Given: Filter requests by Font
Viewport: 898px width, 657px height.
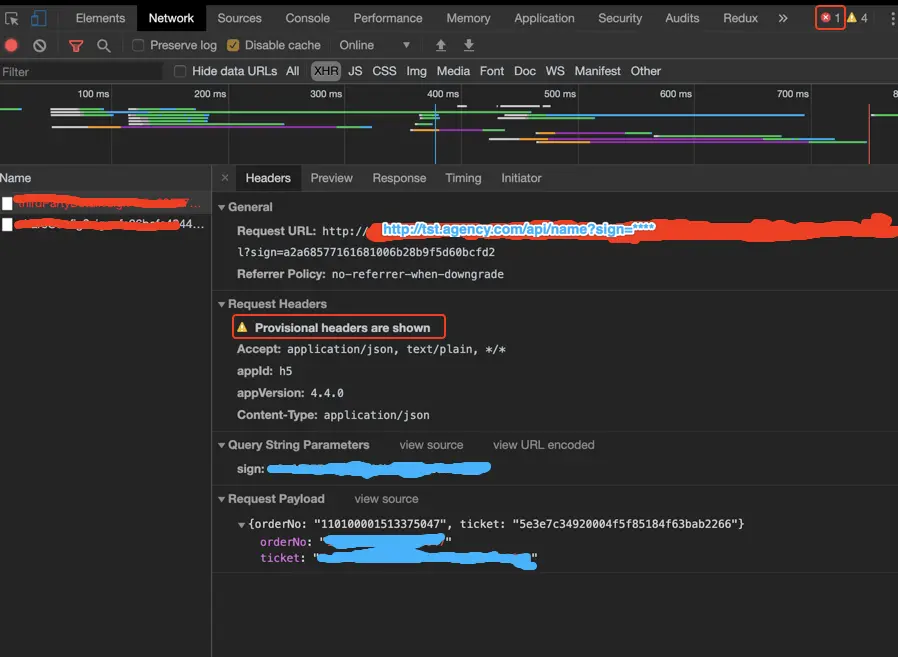Looking at the screenshot, I should pyautogui.click(x=492, y=71).
